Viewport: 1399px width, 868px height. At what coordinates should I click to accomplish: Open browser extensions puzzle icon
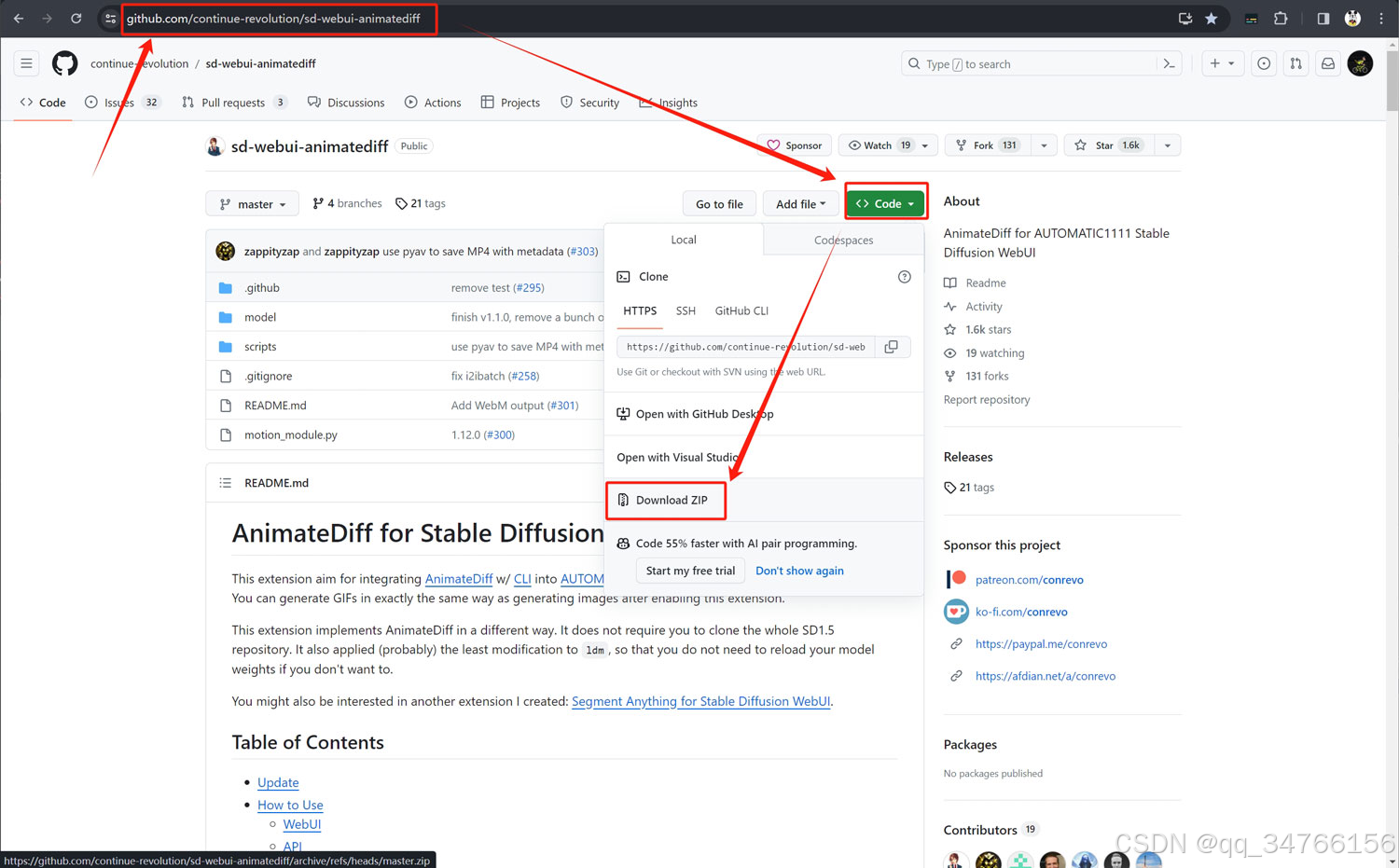1281,19
